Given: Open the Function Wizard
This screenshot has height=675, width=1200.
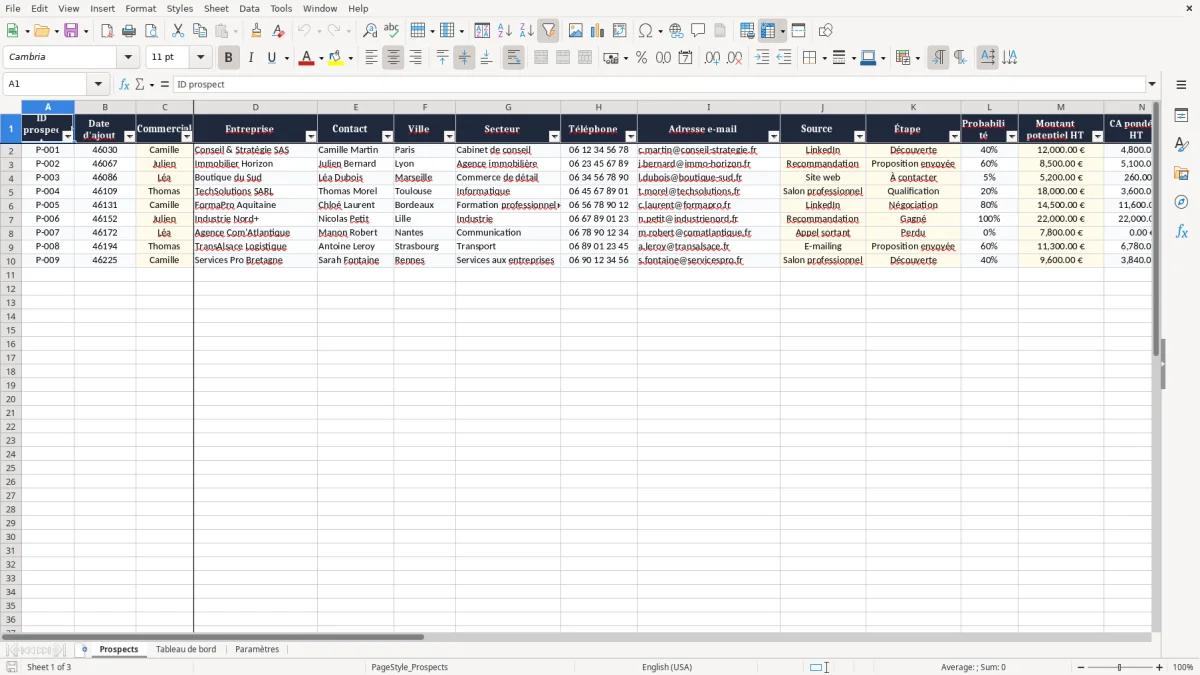Looking at the screenshot, I should 124,84.
